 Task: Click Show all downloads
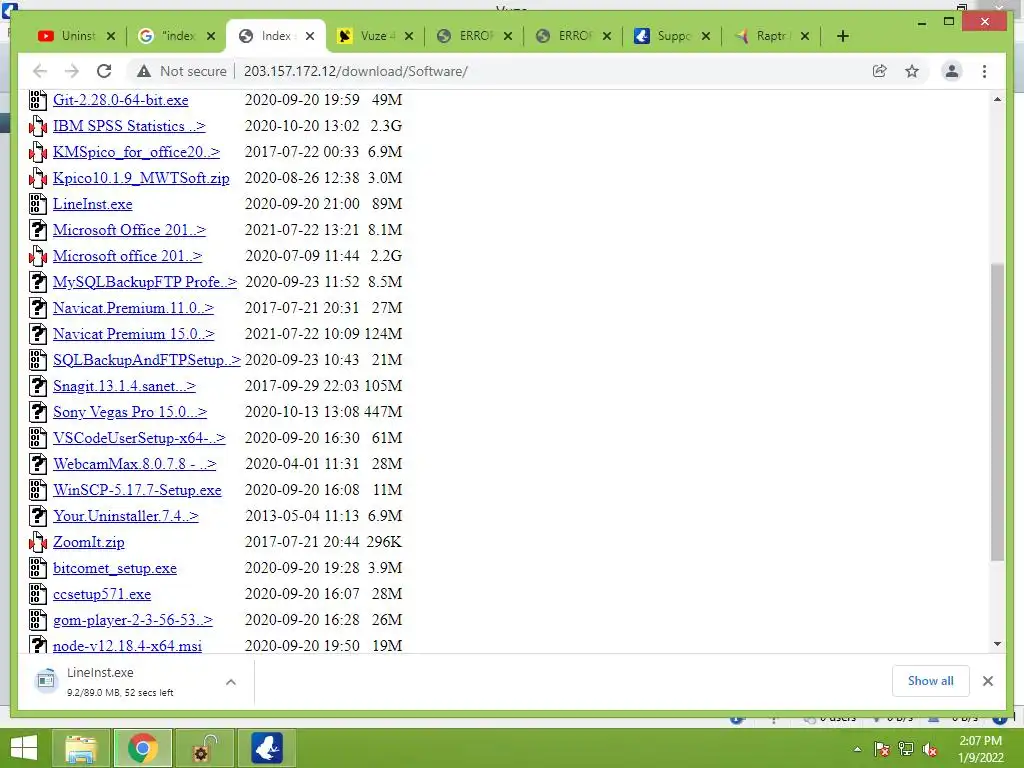[931, 681]
